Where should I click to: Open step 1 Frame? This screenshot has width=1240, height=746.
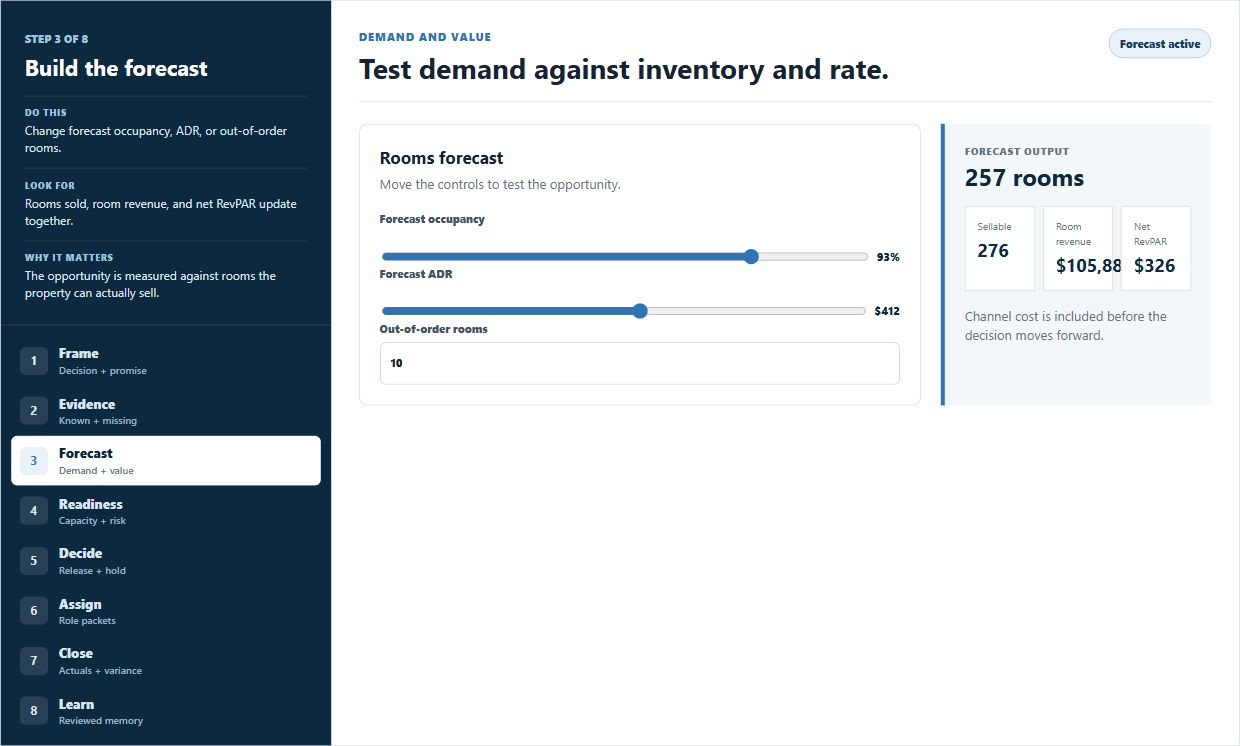point(166,361)
